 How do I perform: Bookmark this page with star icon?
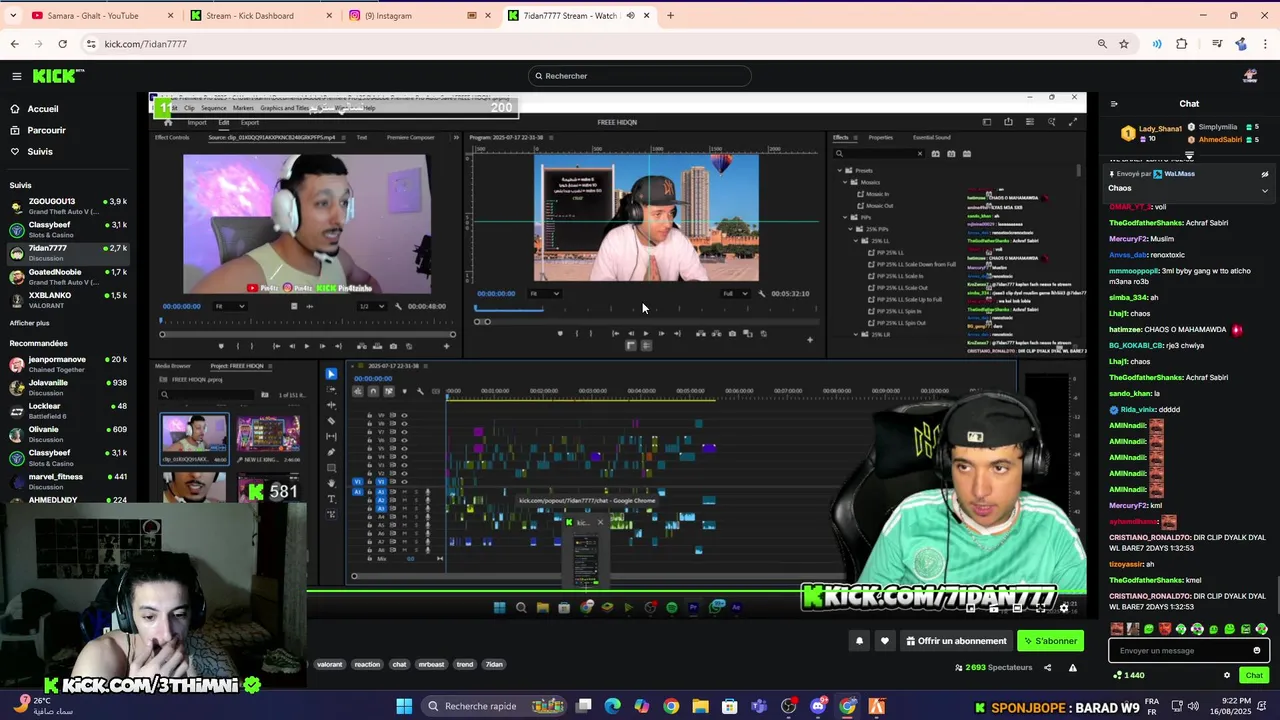click(x=1124, y=44)
